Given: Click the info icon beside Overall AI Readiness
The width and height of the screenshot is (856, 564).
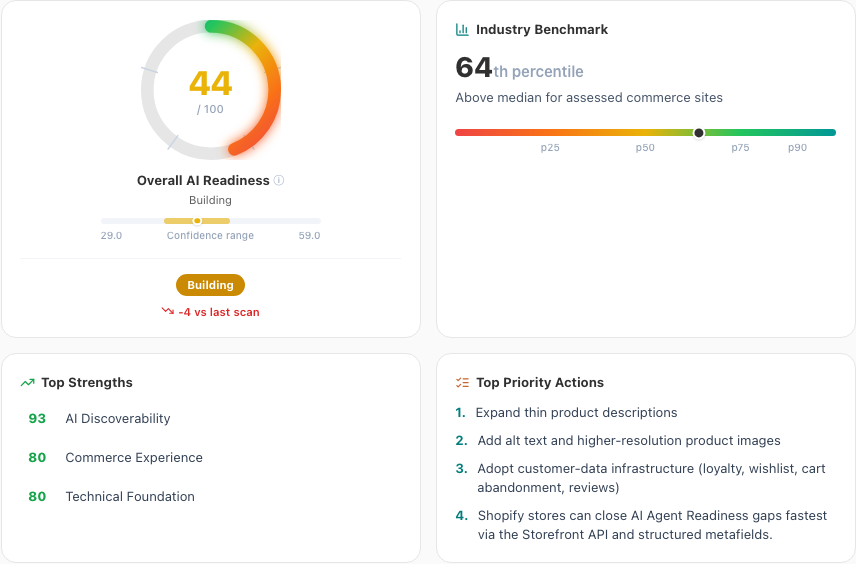Looking at the screenshot, I should point(279,180).
